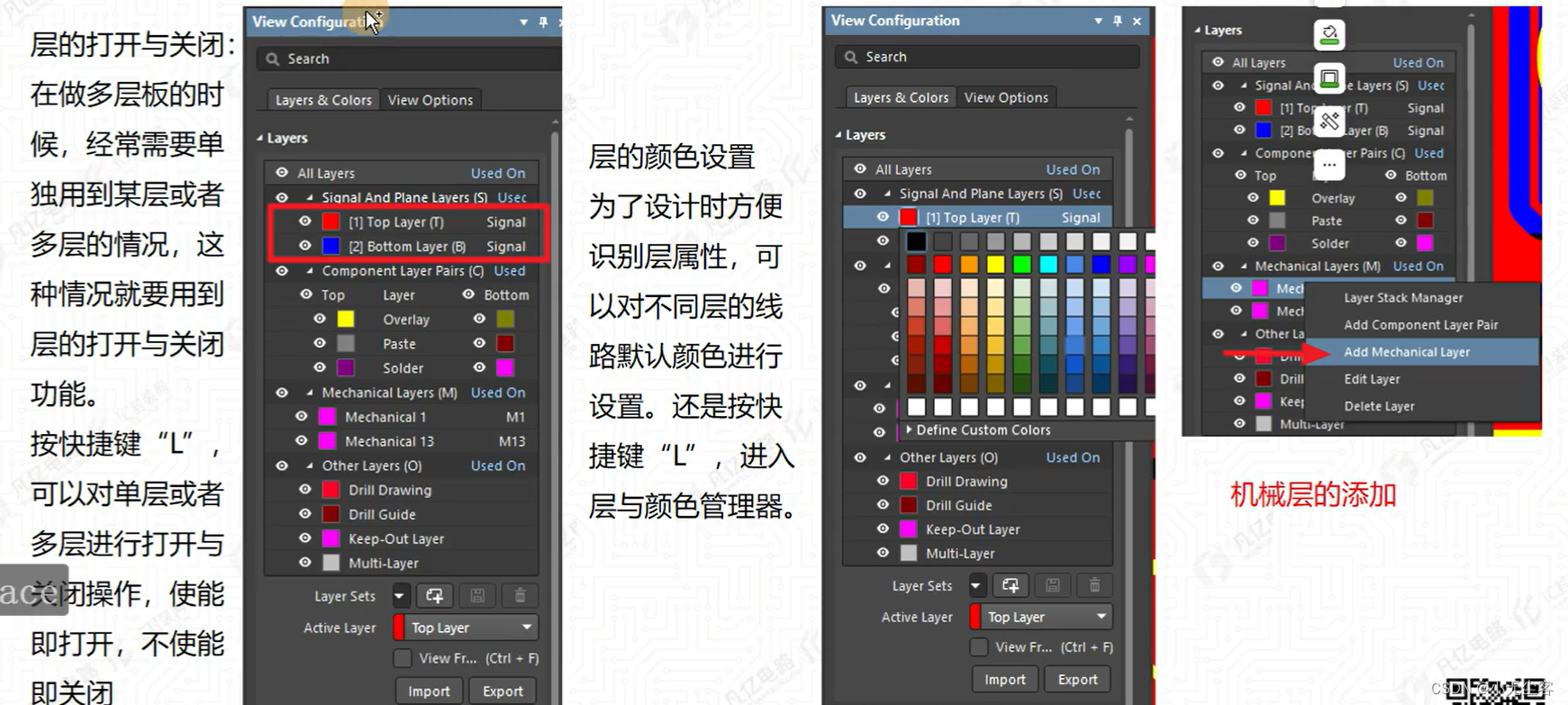
Task: Close the middle View Configuration panel
Action: (1137, 21)
